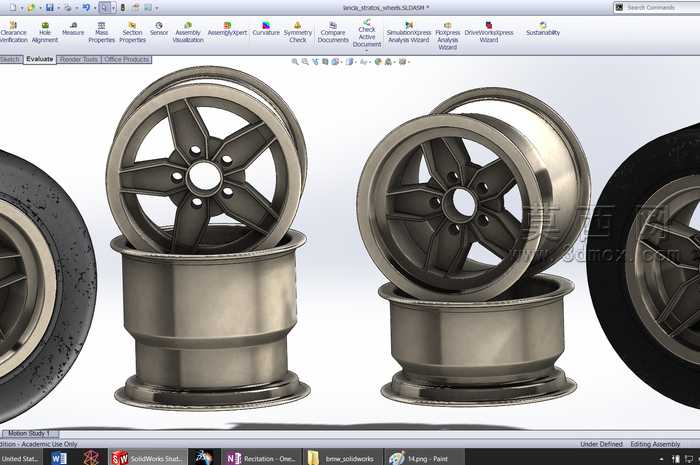Switch to Render Tools tab

(x=79, y=59)
